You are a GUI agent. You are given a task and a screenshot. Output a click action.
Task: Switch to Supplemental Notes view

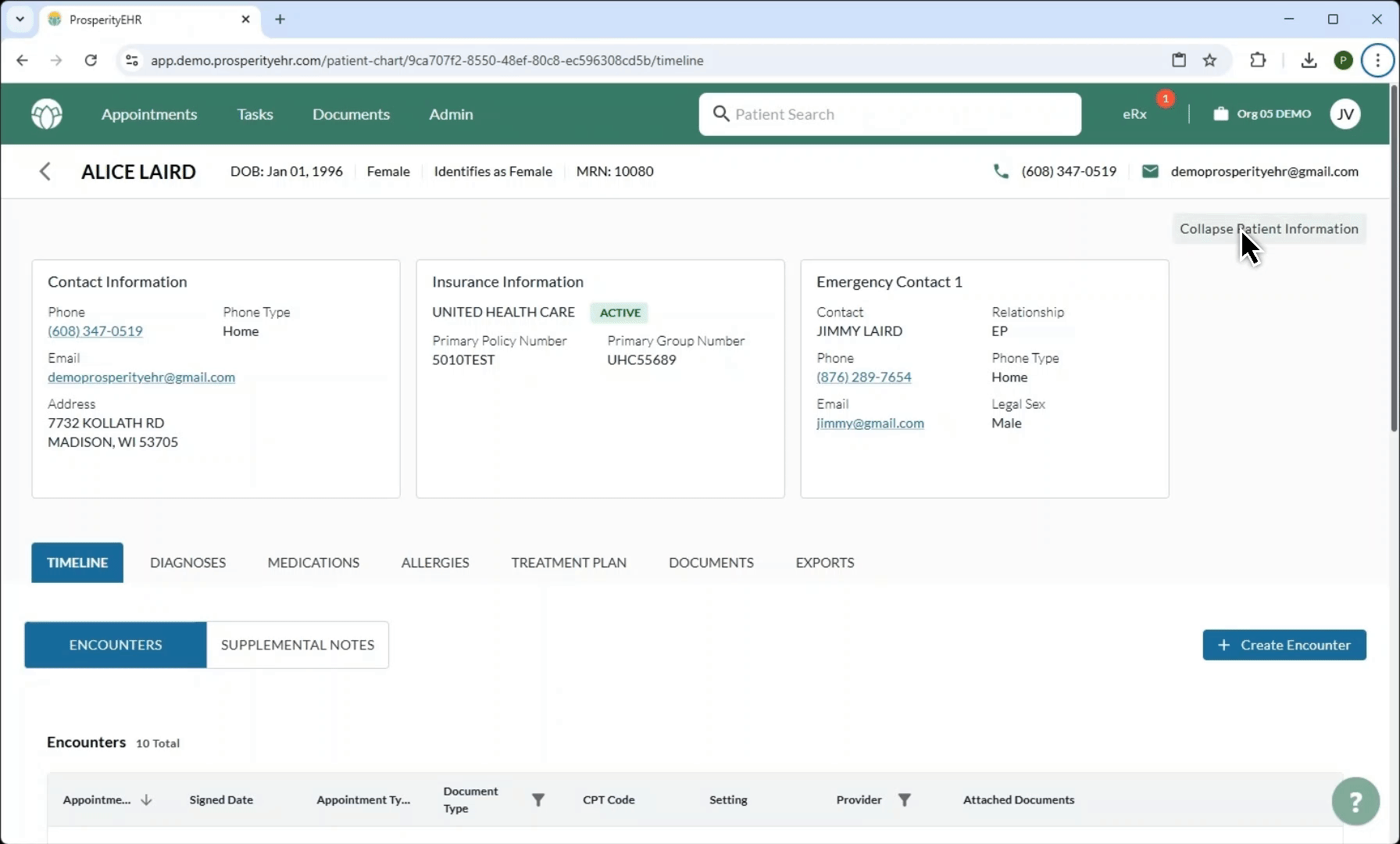coord(298,645)
